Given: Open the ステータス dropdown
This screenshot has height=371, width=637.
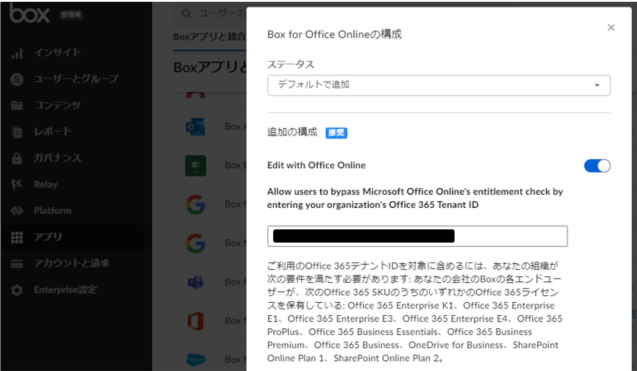Looking at the screenshot, I should pyautogui.click(x=438, y=85).
